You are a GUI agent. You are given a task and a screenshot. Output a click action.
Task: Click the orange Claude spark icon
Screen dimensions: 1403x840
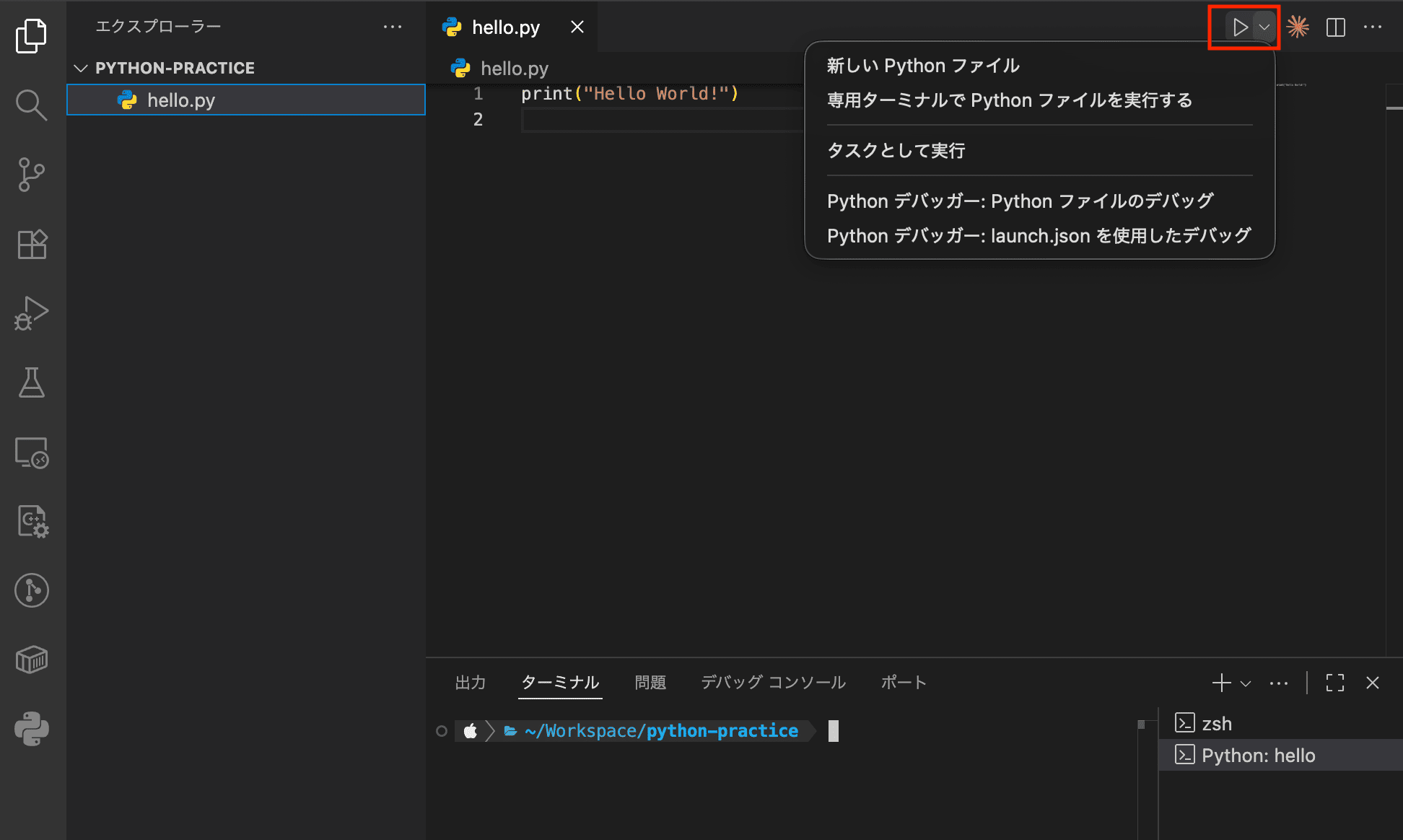pos(1298,27)
